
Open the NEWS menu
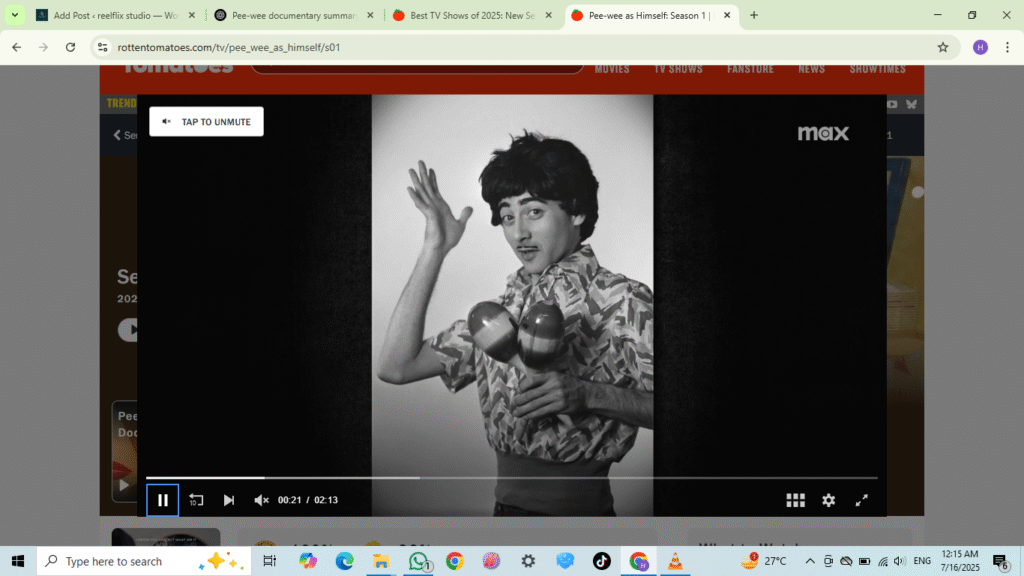[x=811, y=69]
